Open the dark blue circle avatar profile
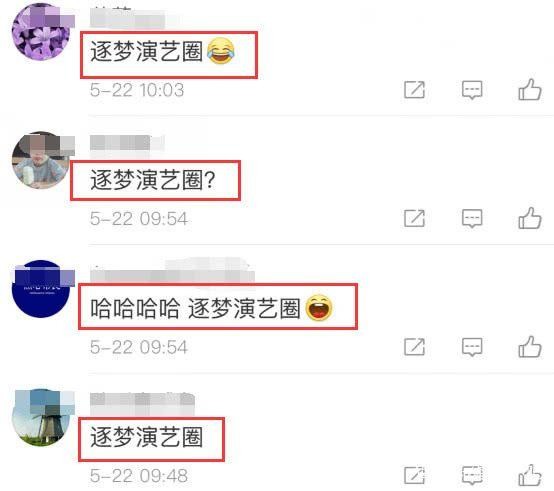 [x=41, y=289]
